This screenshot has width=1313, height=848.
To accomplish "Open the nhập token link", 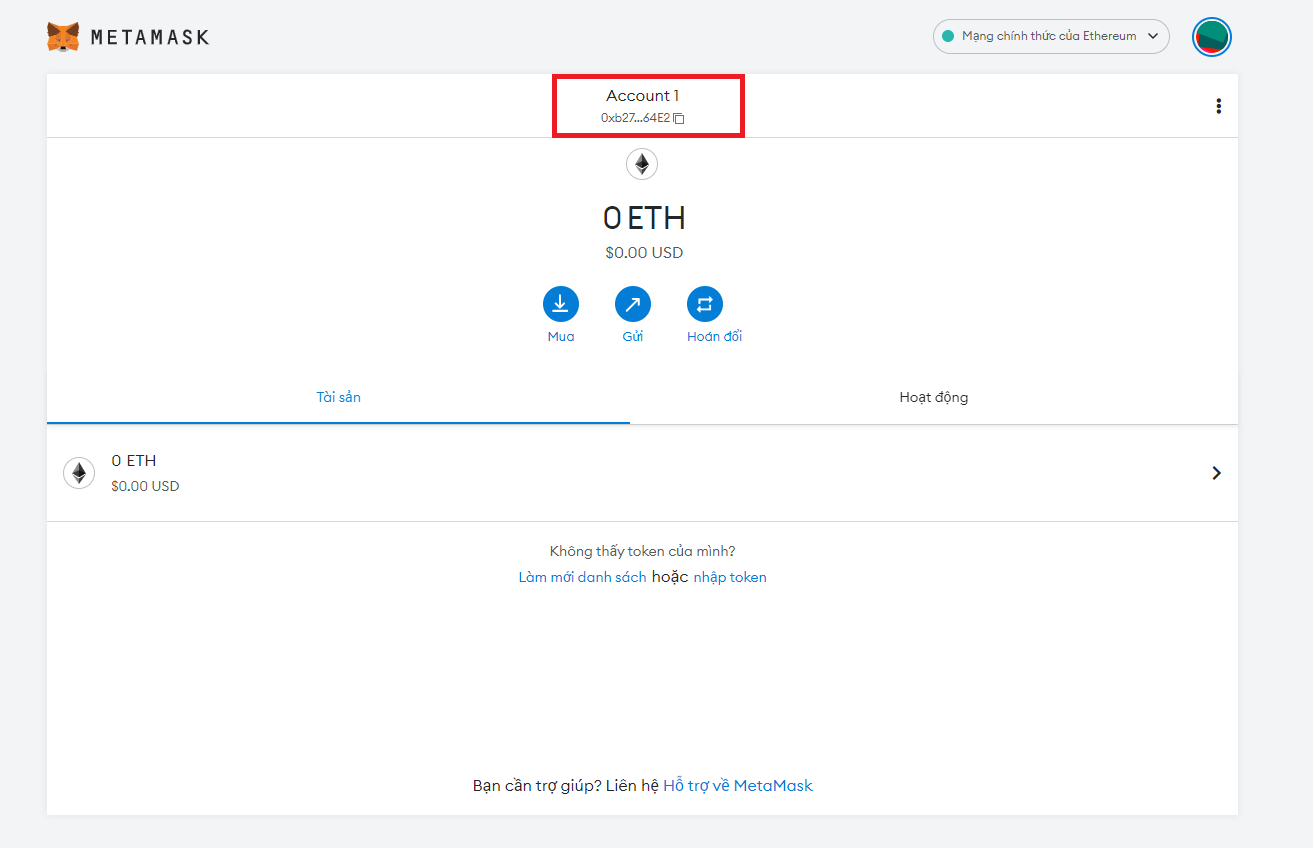I will pos(729,577).
